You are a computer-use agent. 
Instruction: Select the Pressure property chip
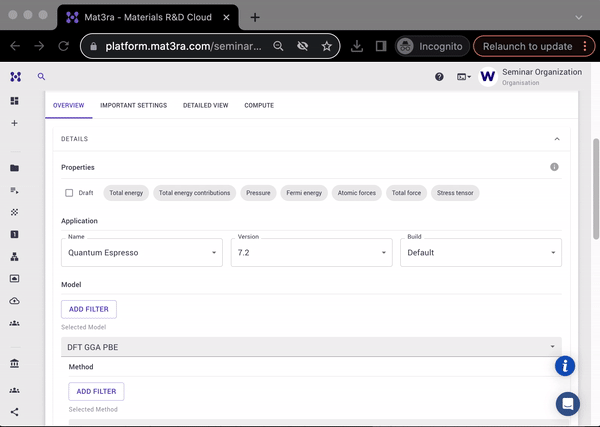pos(258,193)
